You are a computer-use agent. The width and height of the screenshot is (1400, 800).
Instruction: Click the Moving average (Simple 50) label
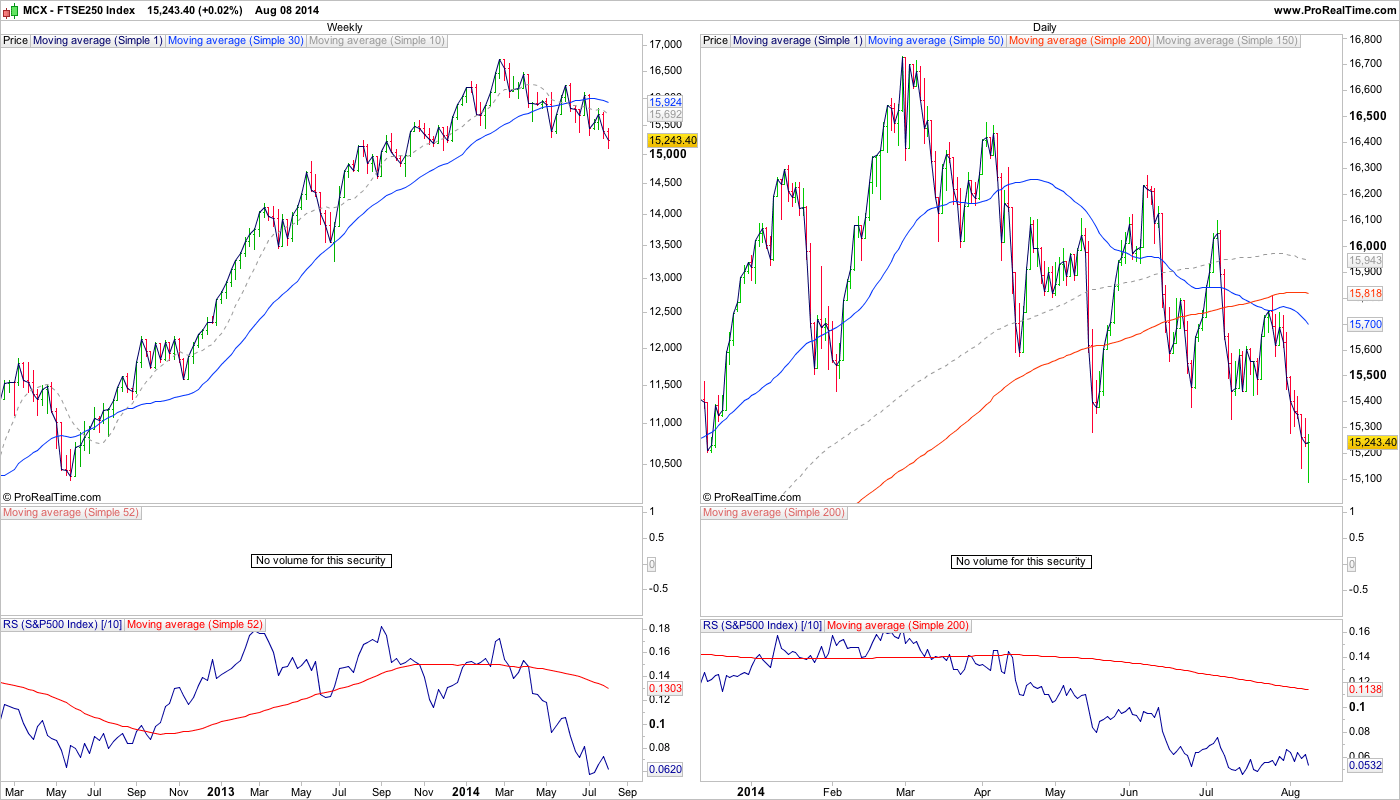[x=936, y=41]
